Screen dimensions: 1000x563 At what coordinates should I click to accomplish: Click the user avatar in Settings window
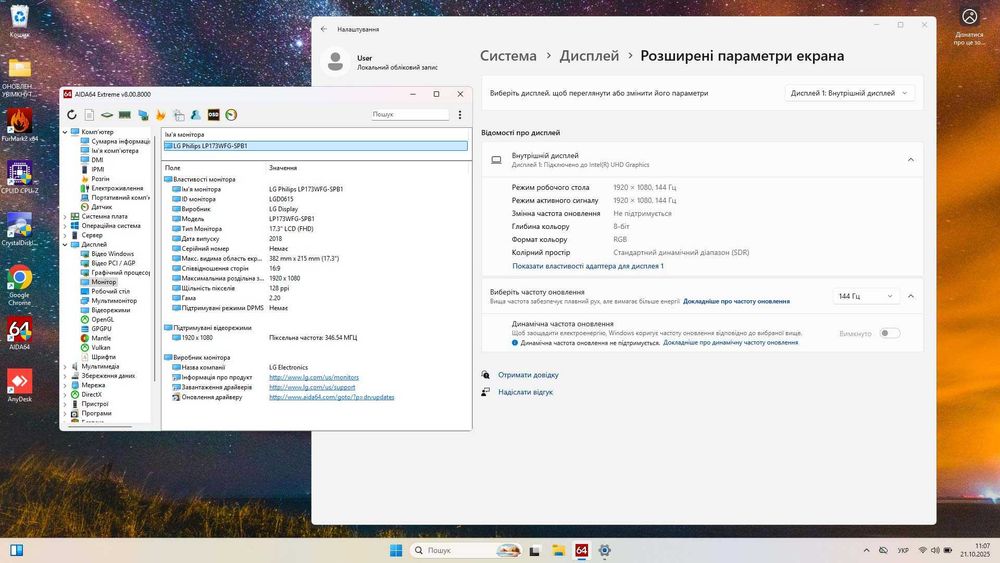(335, 62)
